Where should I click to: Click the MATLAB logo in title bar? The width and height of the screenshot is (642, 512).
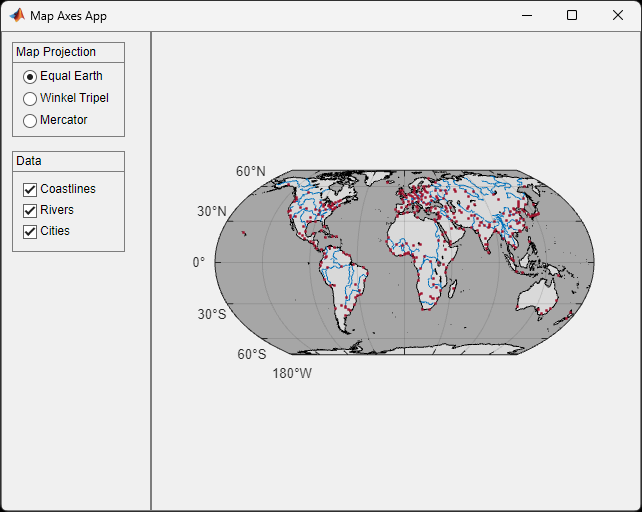(17, 16)
